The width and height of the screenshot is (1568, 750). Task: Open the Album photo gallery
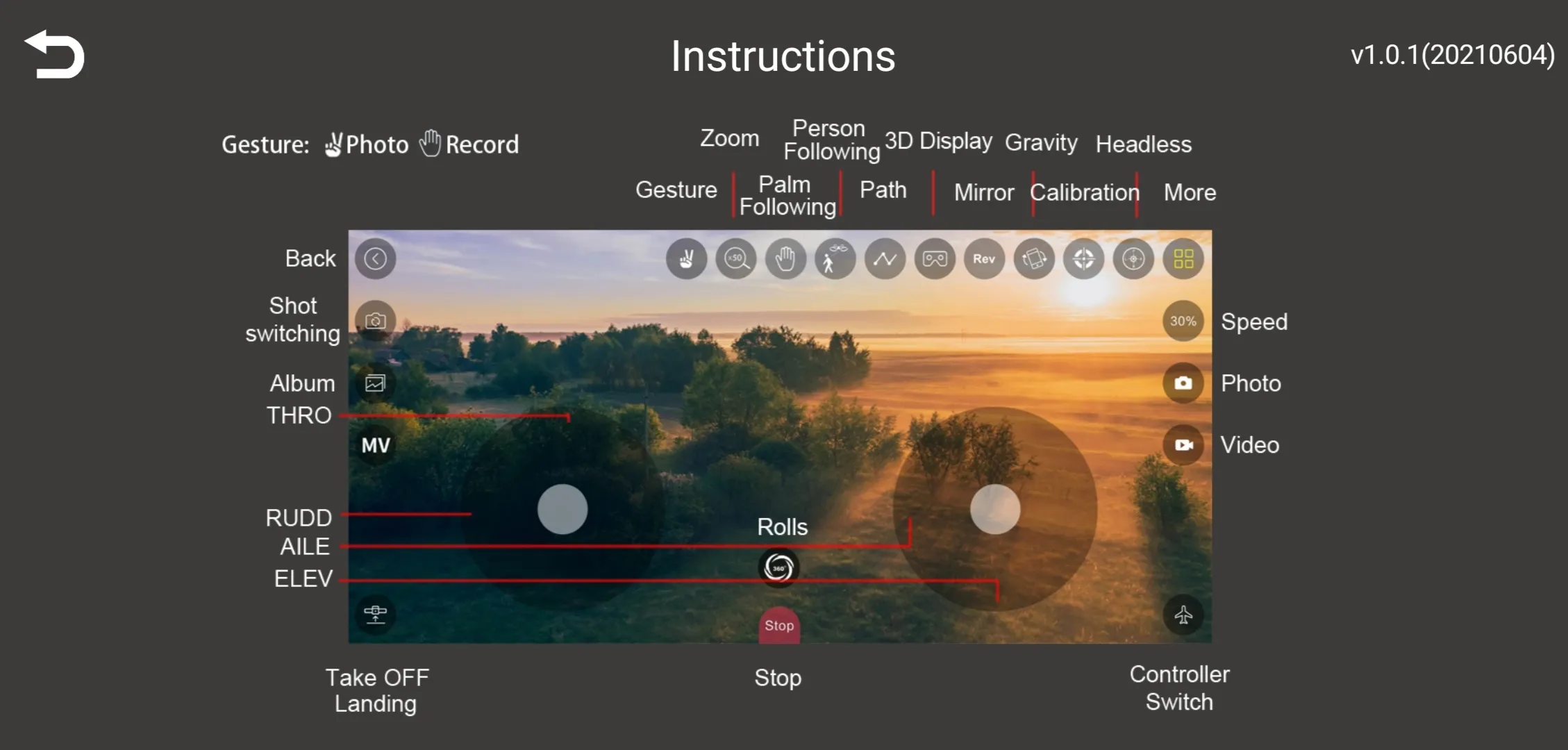point(376,383)
